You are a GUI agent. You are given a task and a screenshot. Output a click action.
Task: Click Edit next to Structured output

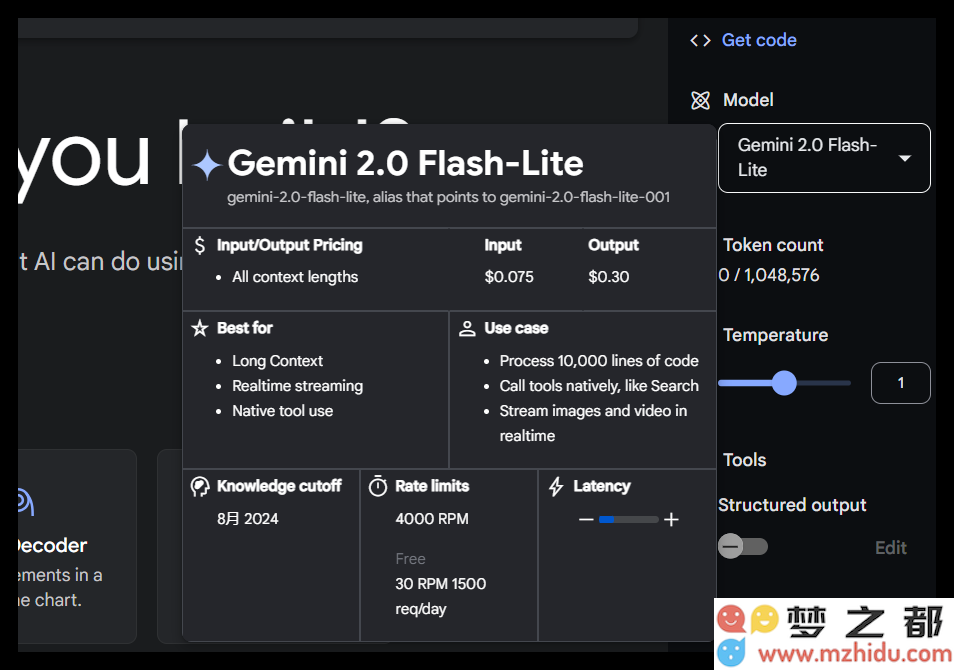click(891, 548)
